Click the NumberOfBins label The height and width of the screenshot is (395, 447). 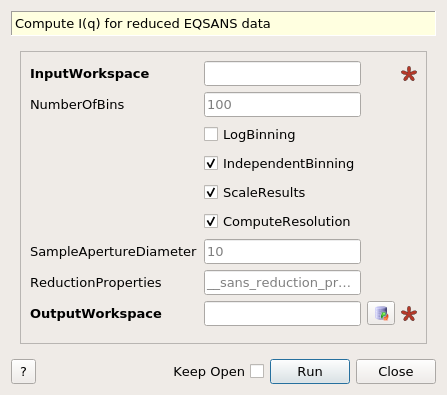(77, 105)
